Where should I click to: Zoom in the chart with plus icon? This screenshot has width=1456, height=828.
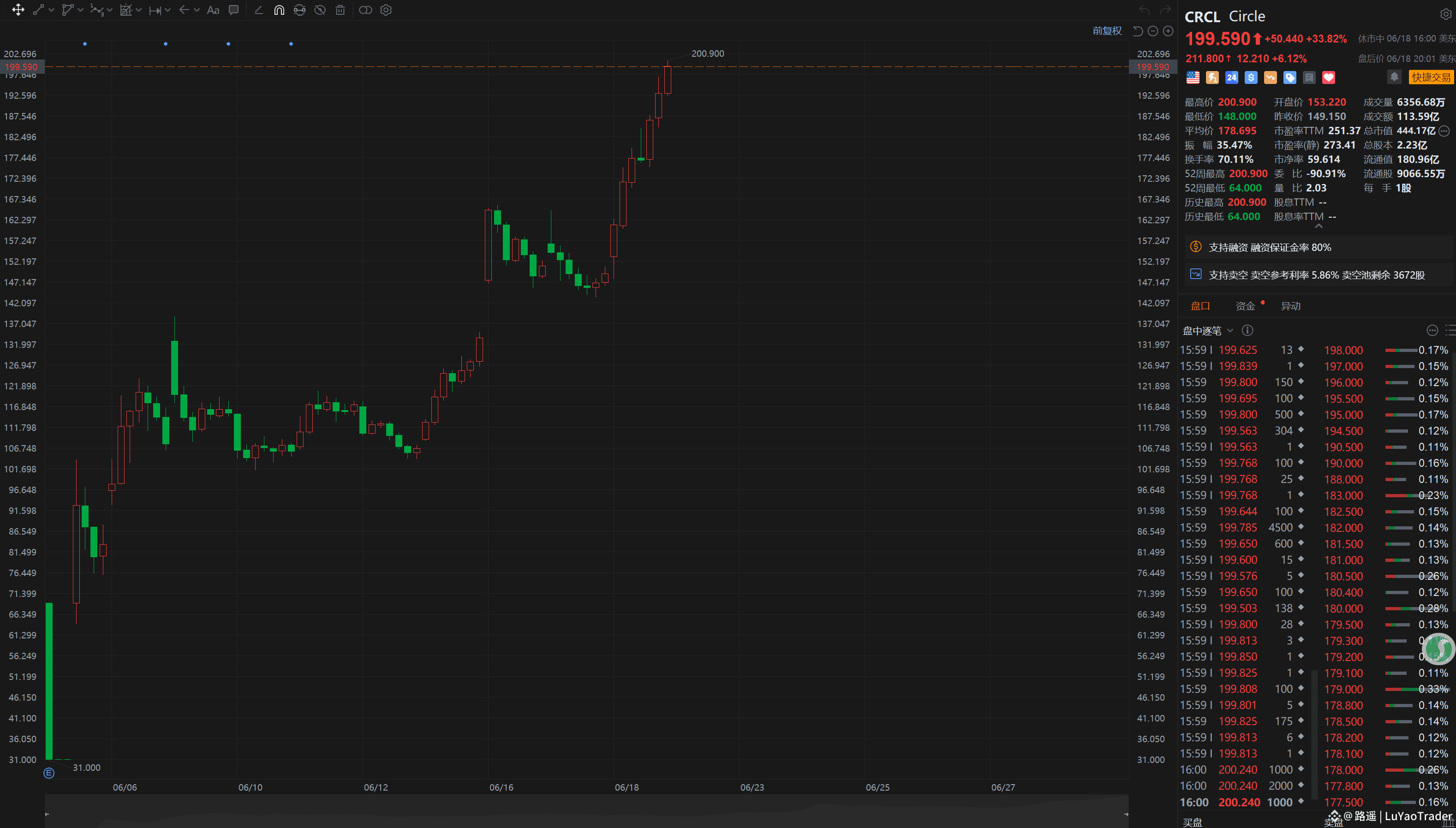pos(1168,31)
